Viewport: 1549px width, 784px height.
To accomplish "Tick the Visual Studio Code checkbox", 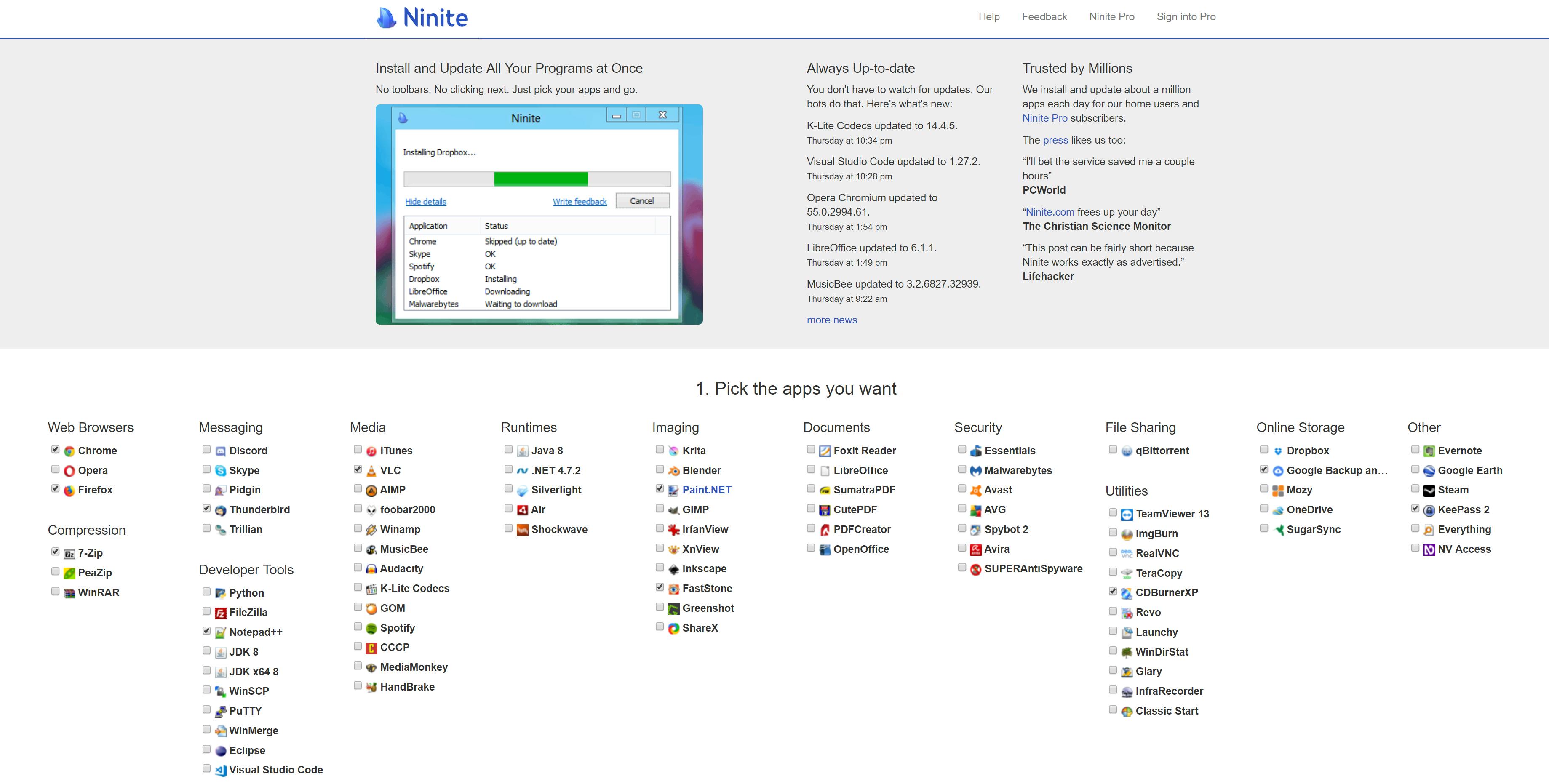I will coord(206,769).
